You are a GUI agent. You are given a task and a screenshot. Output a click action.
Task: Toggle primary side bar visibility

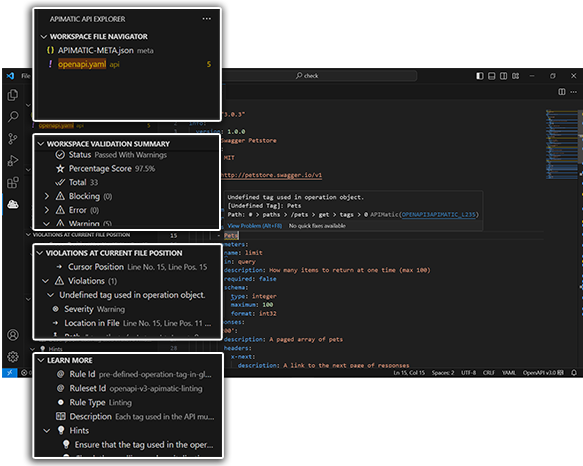480,76
